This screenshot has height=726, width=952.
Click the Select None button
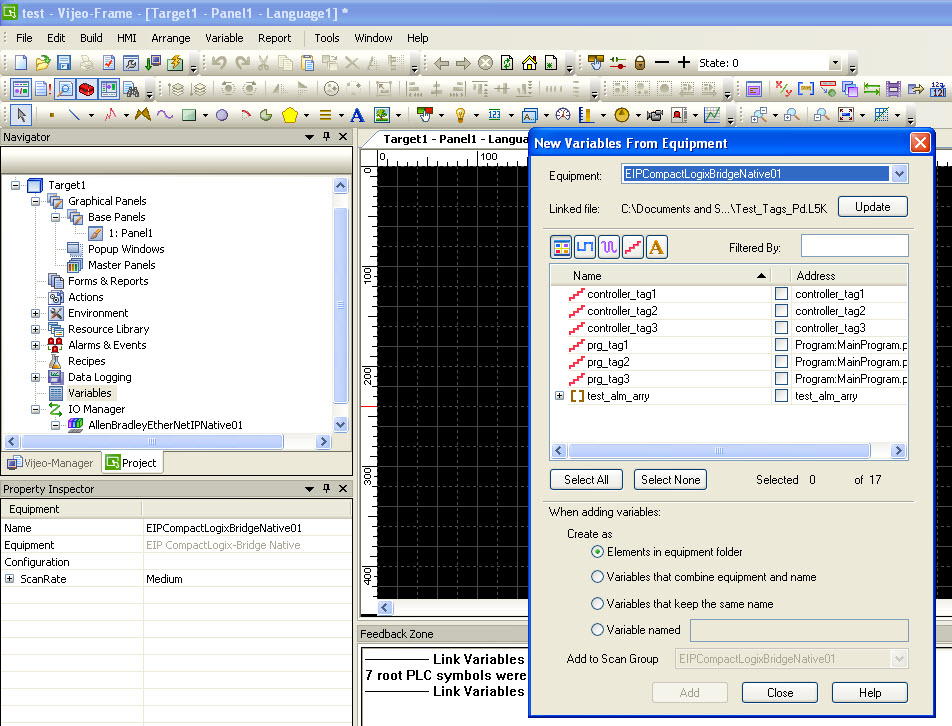point(670,480)
